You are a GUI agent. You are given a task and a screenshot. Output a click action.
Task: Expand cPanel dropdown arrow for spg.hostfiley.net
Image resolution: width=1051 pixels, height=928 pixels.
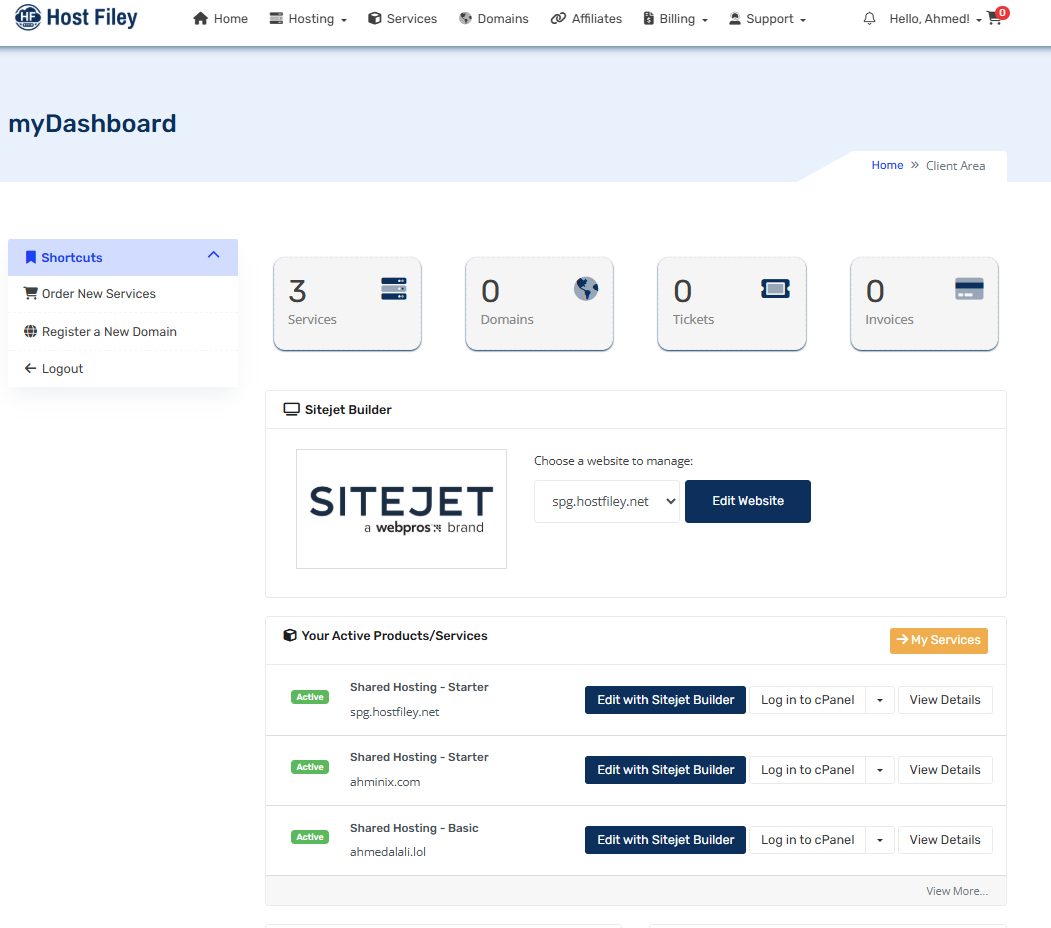(880, 700)
